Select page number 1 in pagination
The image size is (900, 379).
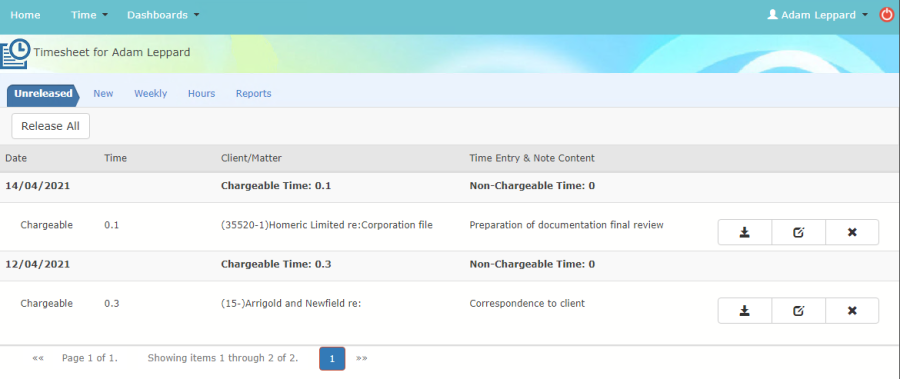332,358
